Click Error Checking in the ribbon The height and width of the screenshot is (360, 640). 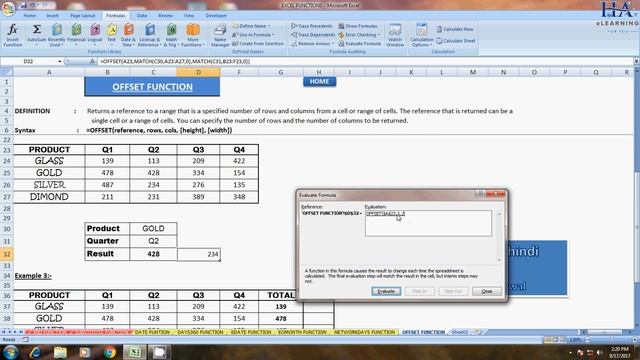(358, 35)
